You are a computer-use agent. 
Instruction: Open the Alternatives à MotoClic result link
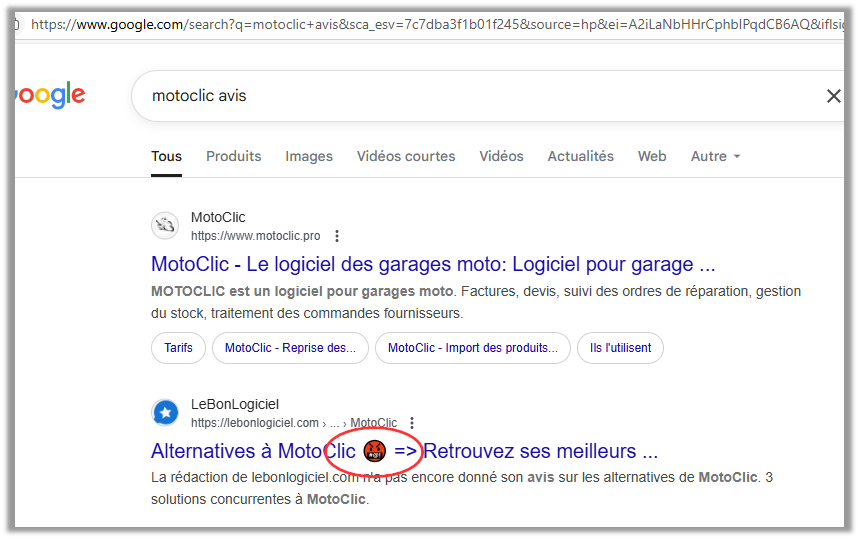click(x=404, y=451)
